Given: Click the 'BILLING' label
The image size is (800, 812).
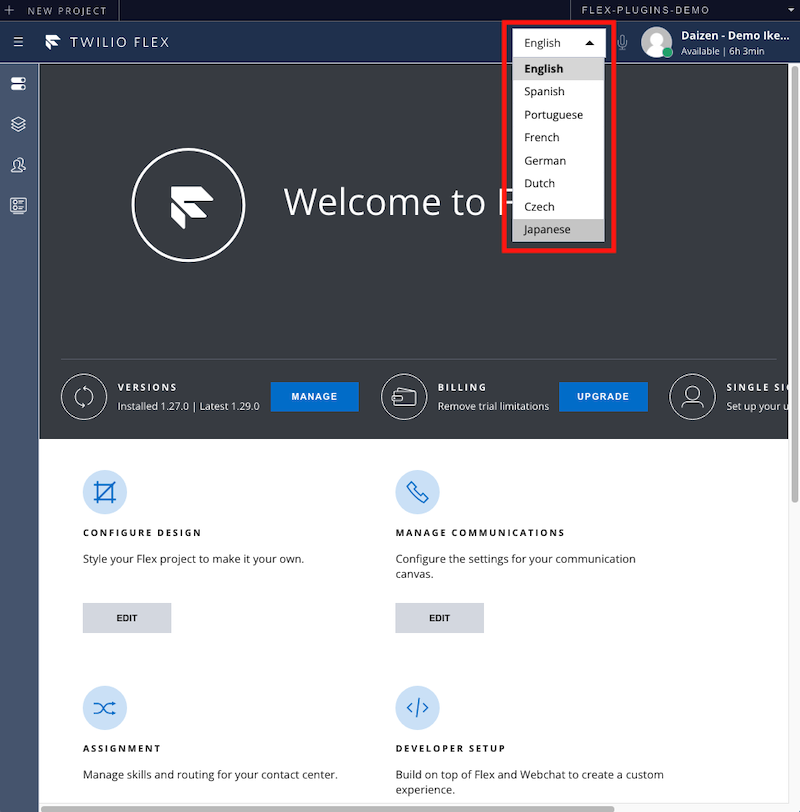Looking at the screenshot, I should coord(462,387).
